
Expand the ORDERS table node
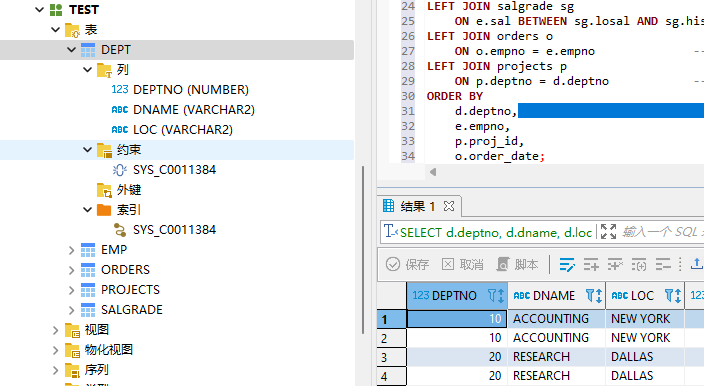pos(71,270)
